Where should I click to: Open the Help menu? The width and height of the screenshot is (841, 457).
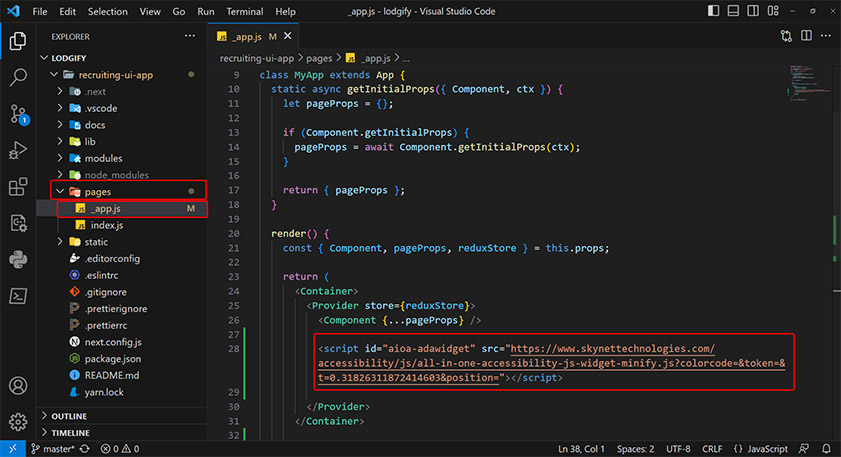click(x=285, y=11)
